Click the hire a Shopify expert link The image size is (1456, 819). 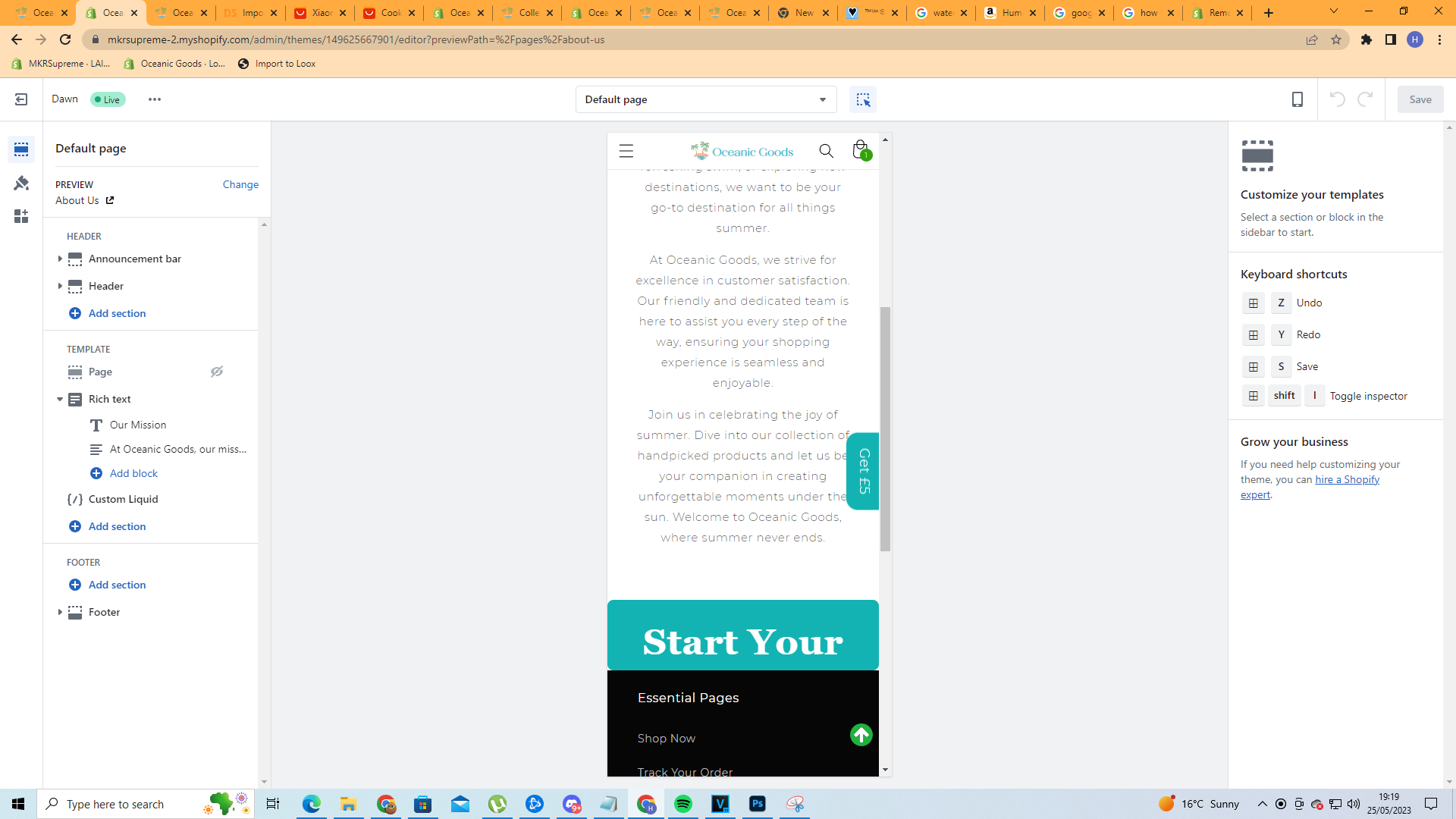(1347, 479)
